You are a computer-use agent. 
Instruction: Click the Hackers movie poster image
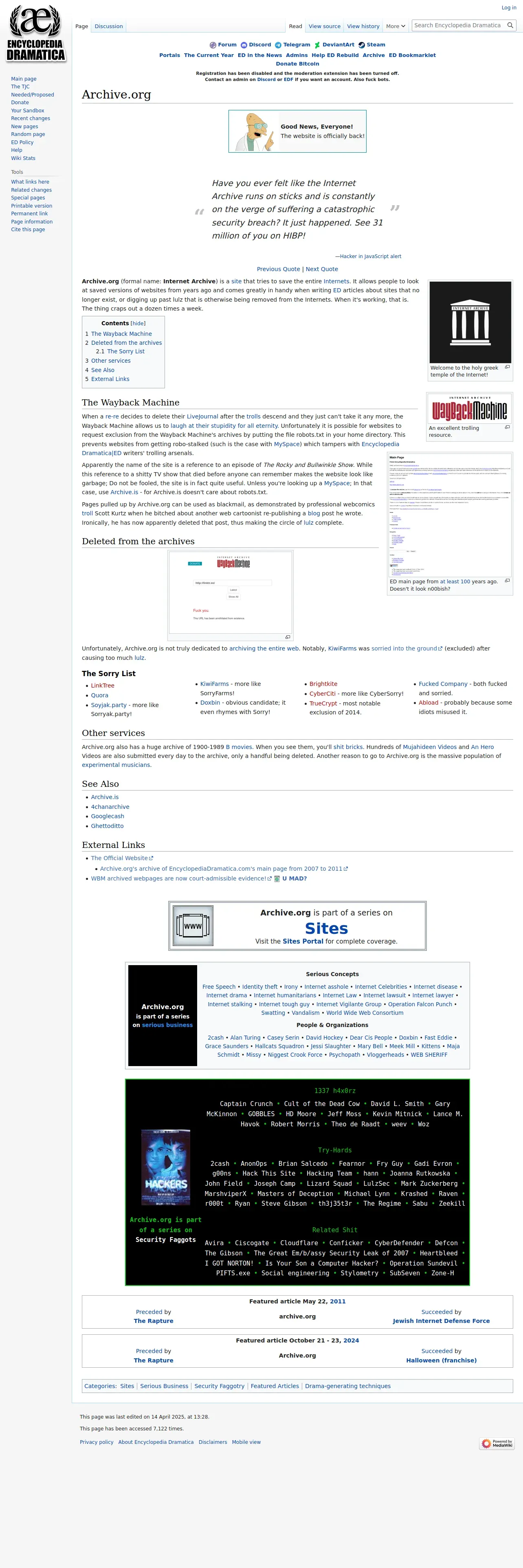[x=166, y=1167]
